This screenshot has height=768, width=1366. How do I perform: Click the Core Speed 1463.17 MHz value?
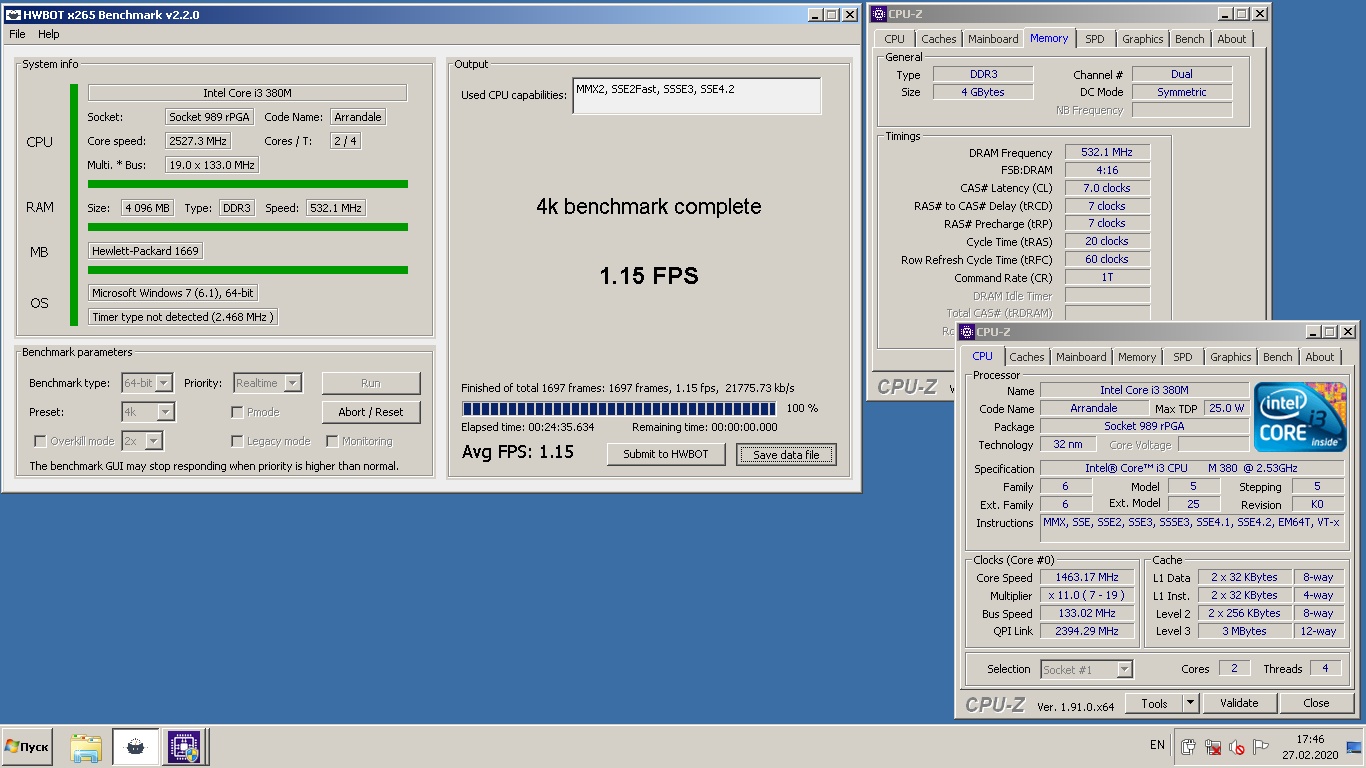tap(1087, 578)
